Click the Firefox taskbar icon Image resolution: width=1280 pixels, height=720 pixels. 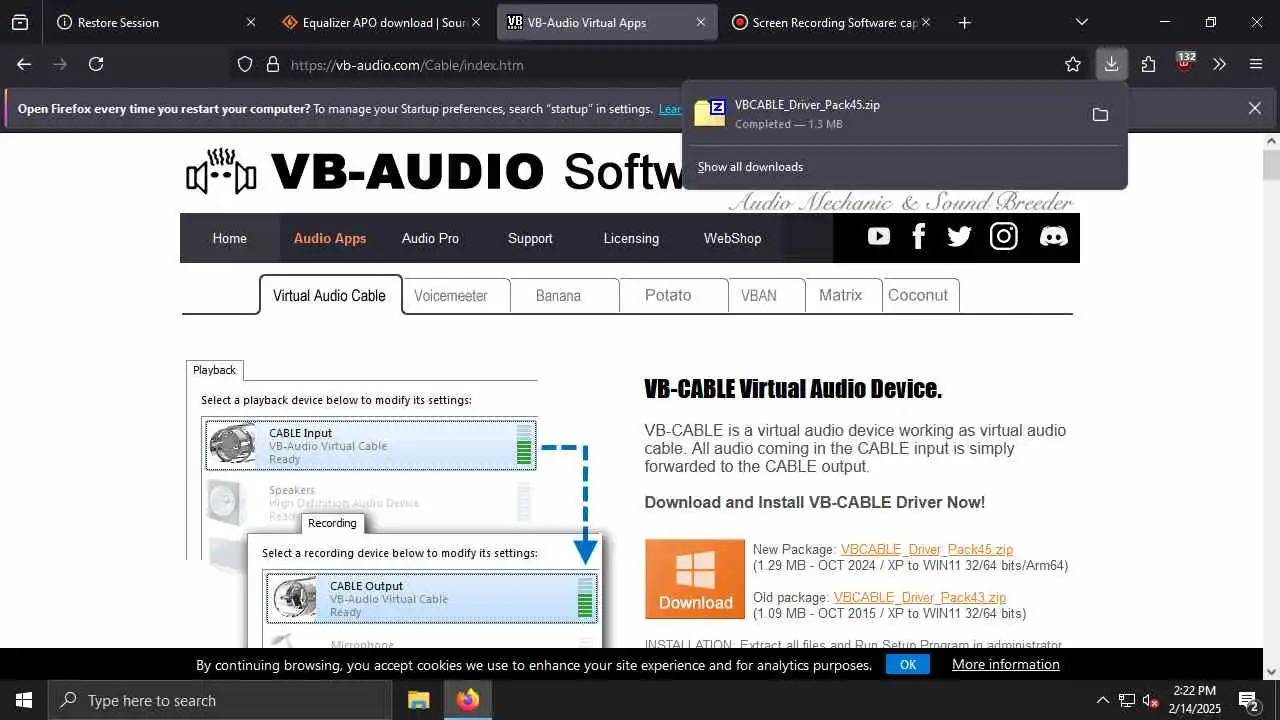pos(467,700)
